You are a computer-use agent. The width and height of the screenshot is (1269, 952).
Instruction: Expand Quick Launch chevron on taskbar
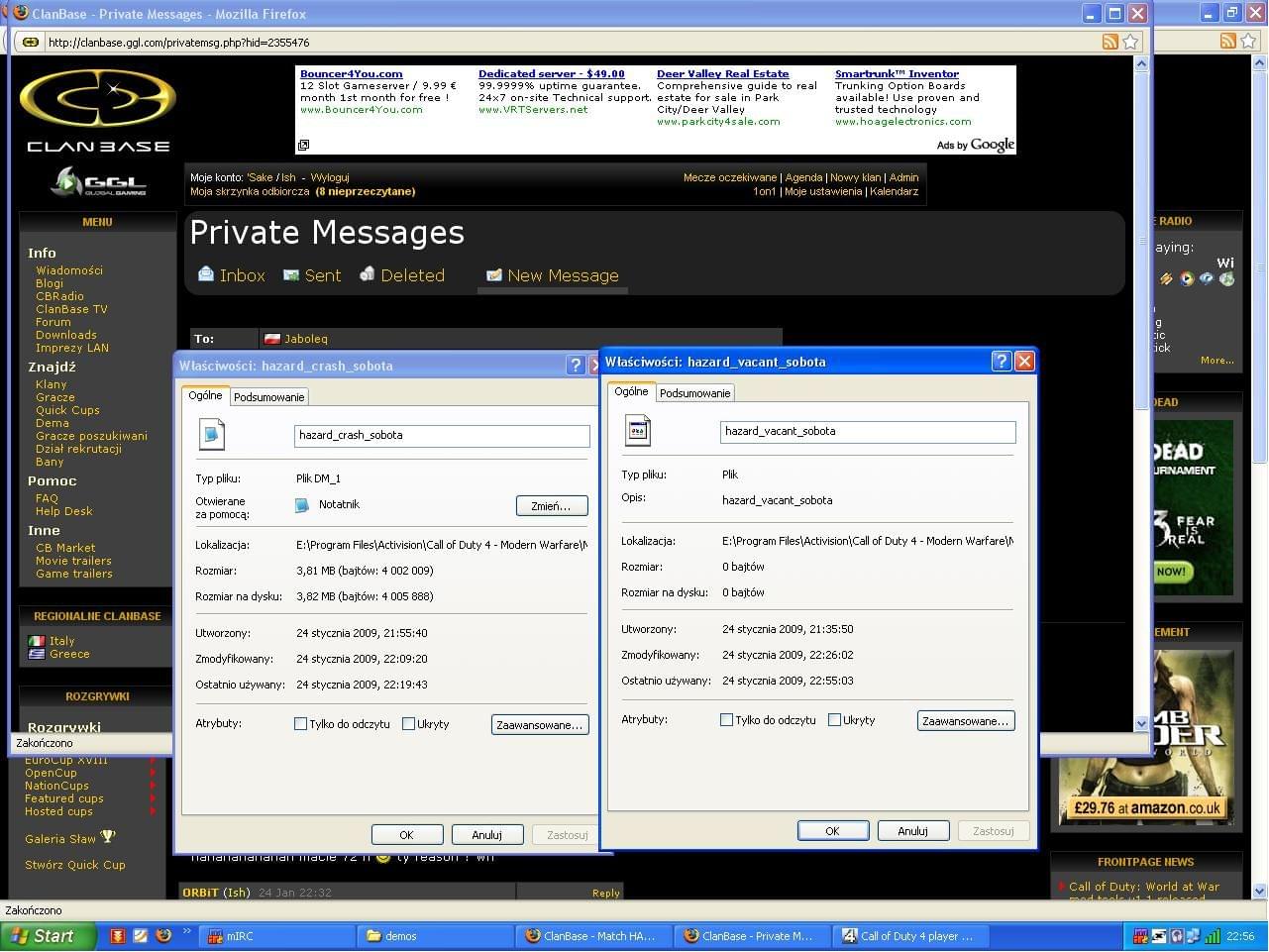point(186,933)
